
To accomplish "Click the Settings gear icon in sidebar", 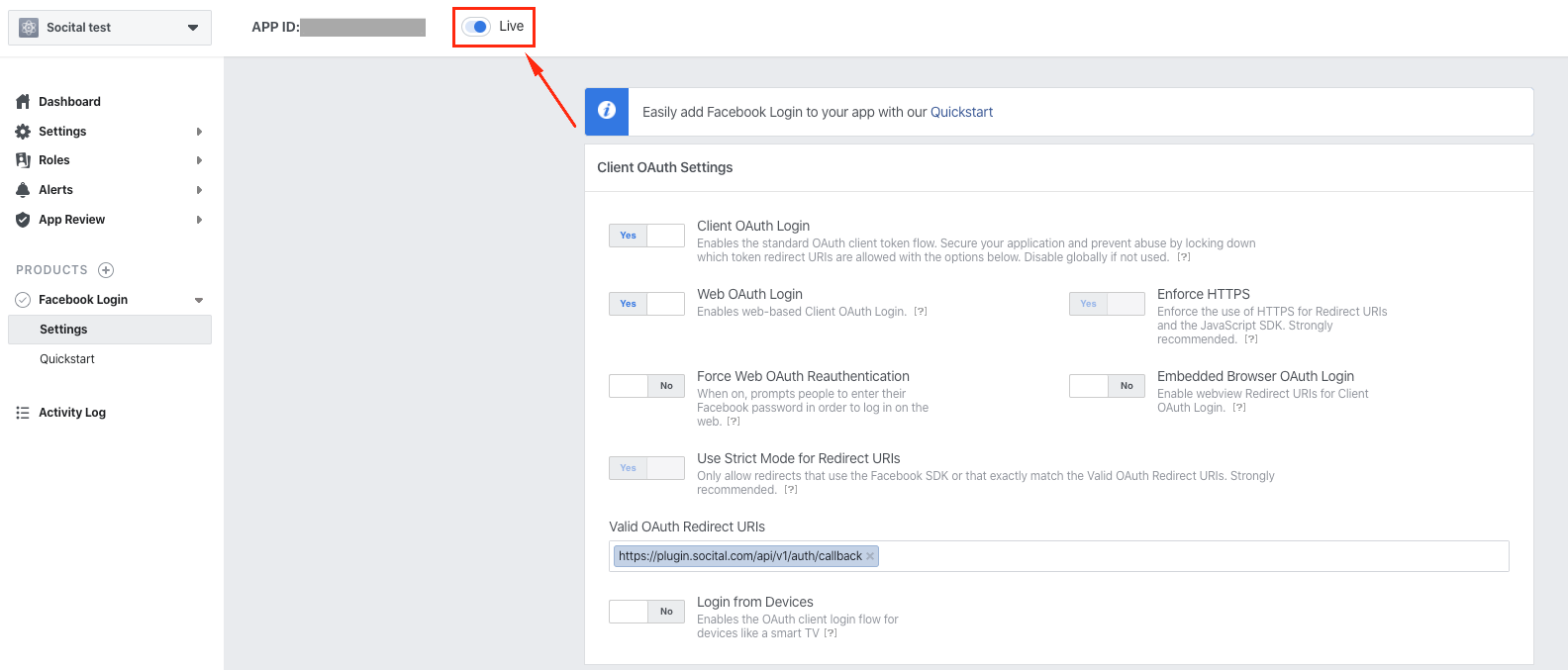I will tap(23, 131).
